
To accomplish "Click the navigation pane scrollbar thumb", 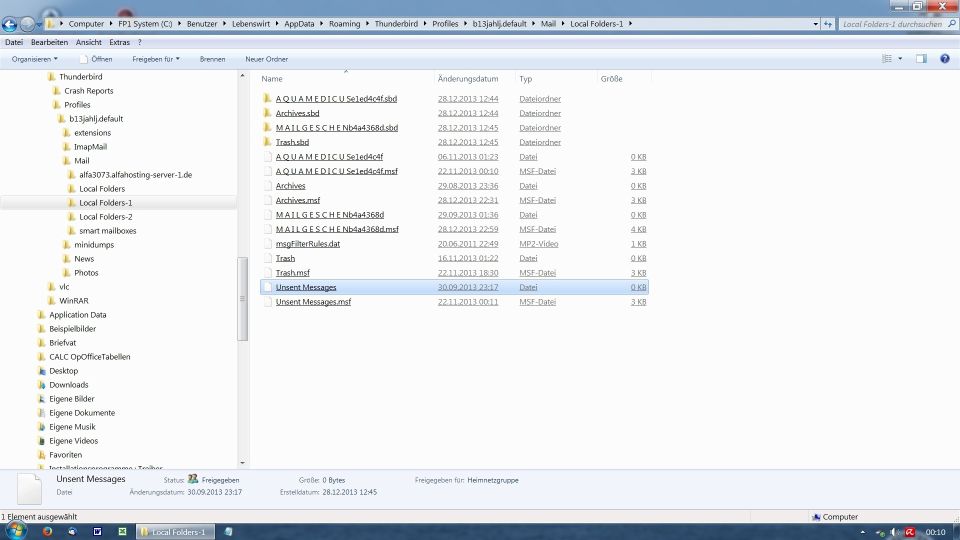I will point(242,298).
